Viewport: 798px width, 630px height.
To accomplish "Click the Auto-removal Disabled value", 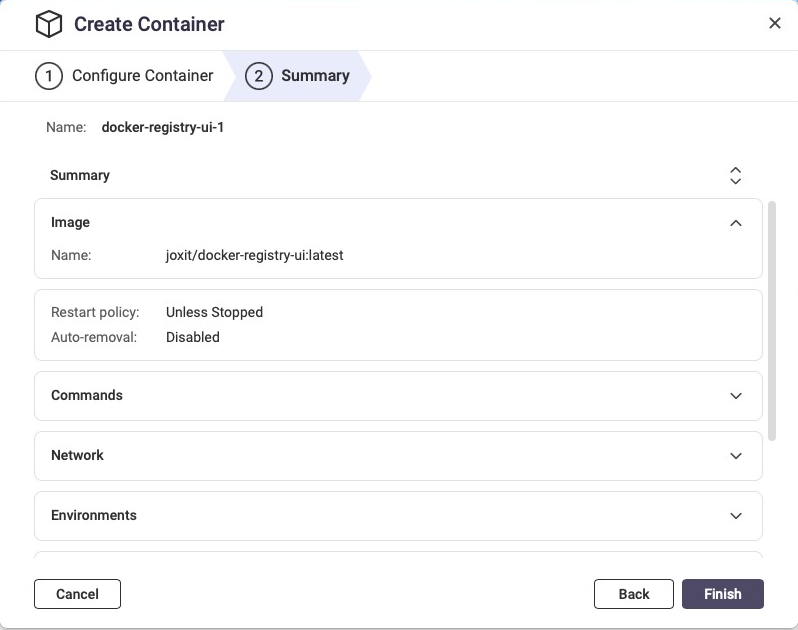I will (192, 337).
